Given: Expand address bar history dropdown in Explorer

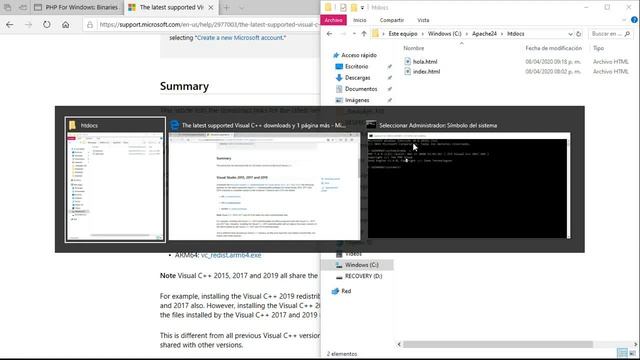Looking at the screenshot, I should (570, 34).
